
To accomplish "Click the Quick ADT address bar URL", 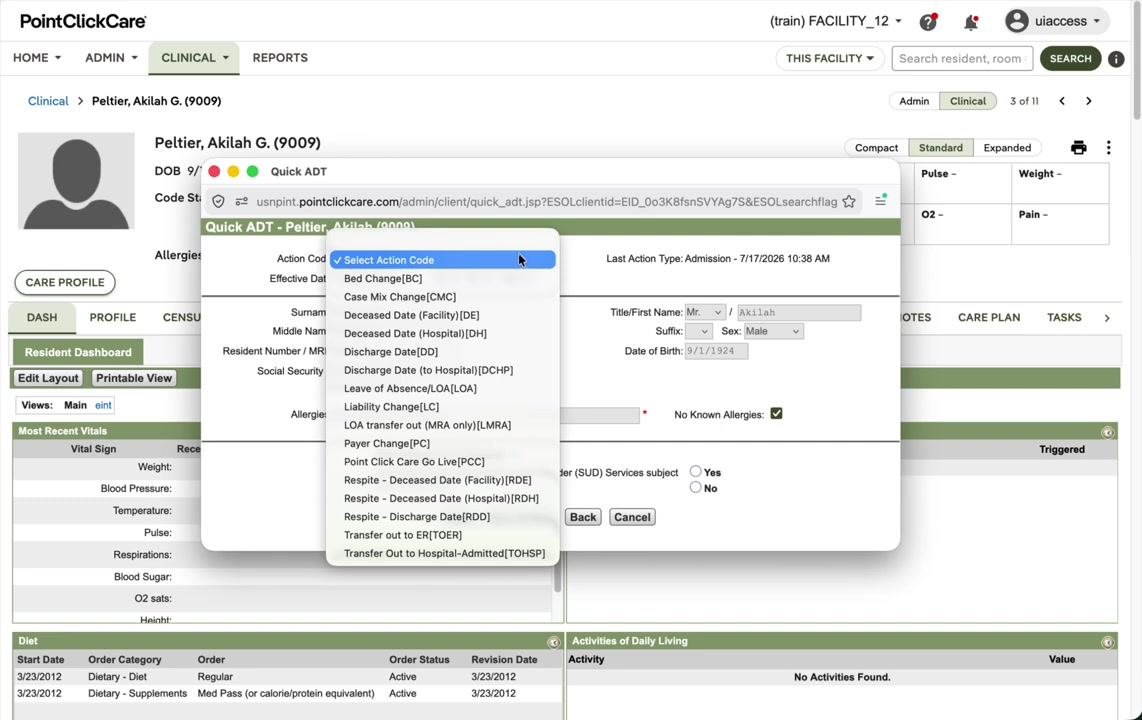I will pos(546,202).
